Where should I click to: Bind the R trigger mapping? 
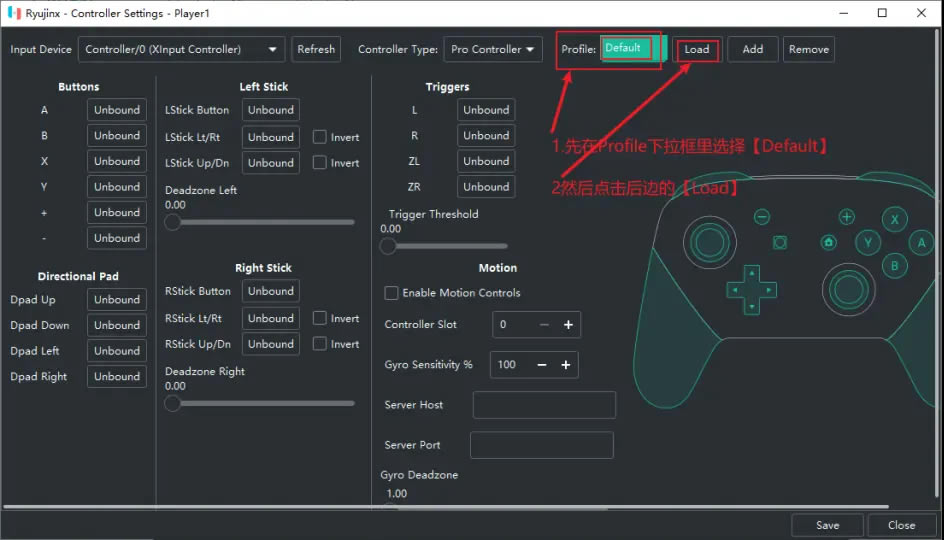[x=486, y=135]
